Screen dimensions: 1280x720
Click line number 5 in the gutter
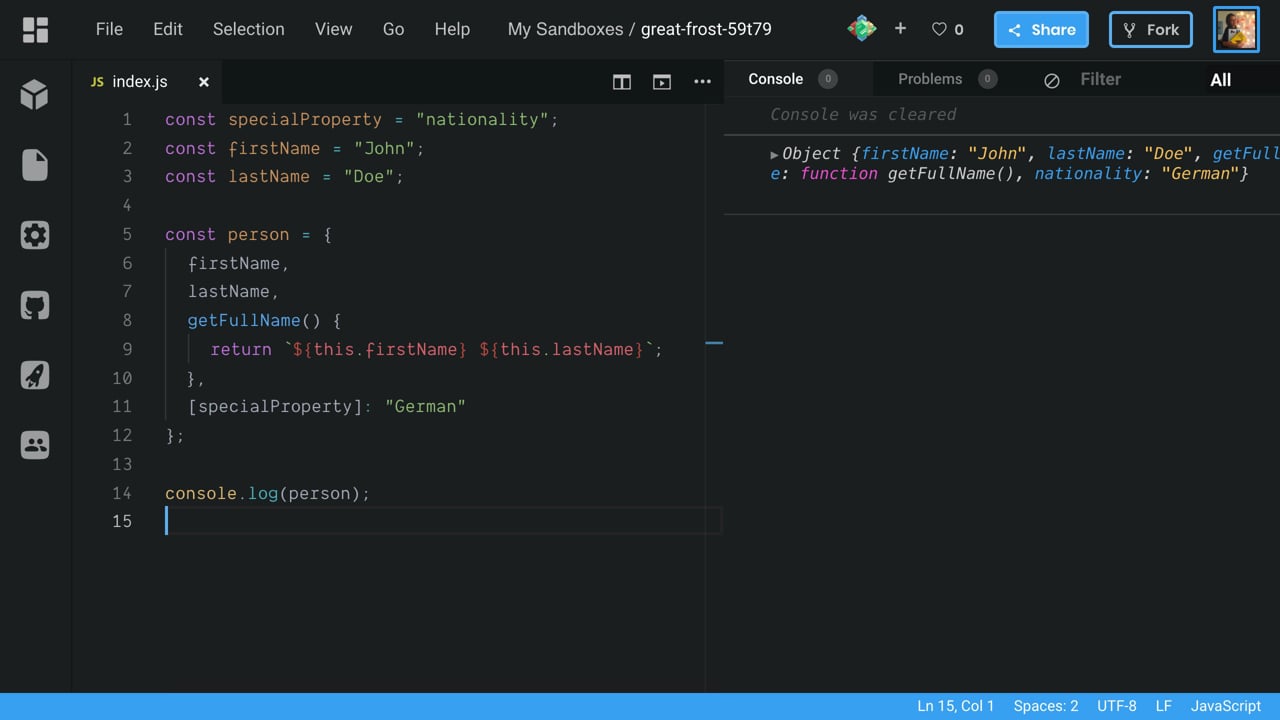click(x=127, y=234)
